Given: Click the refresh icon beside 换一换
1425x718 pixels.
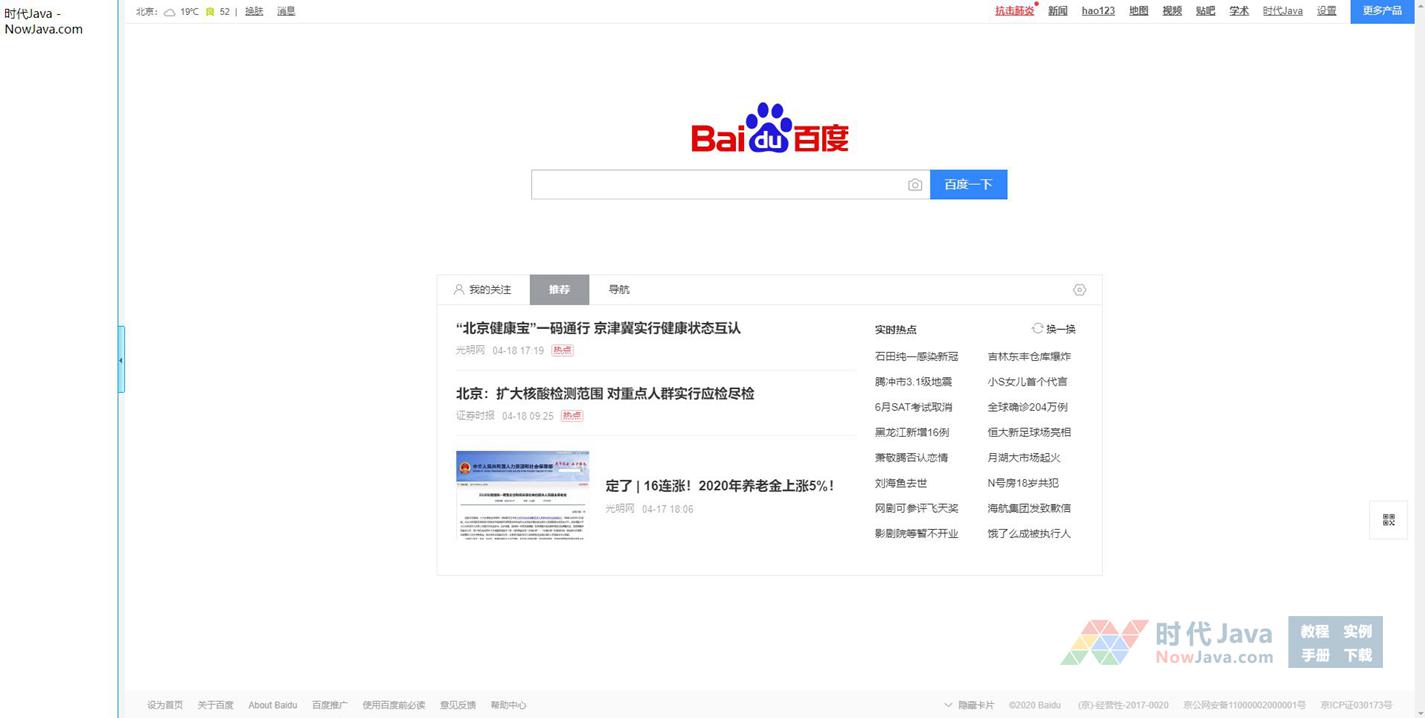Looking at the screenshot, I should point(1037,328).
